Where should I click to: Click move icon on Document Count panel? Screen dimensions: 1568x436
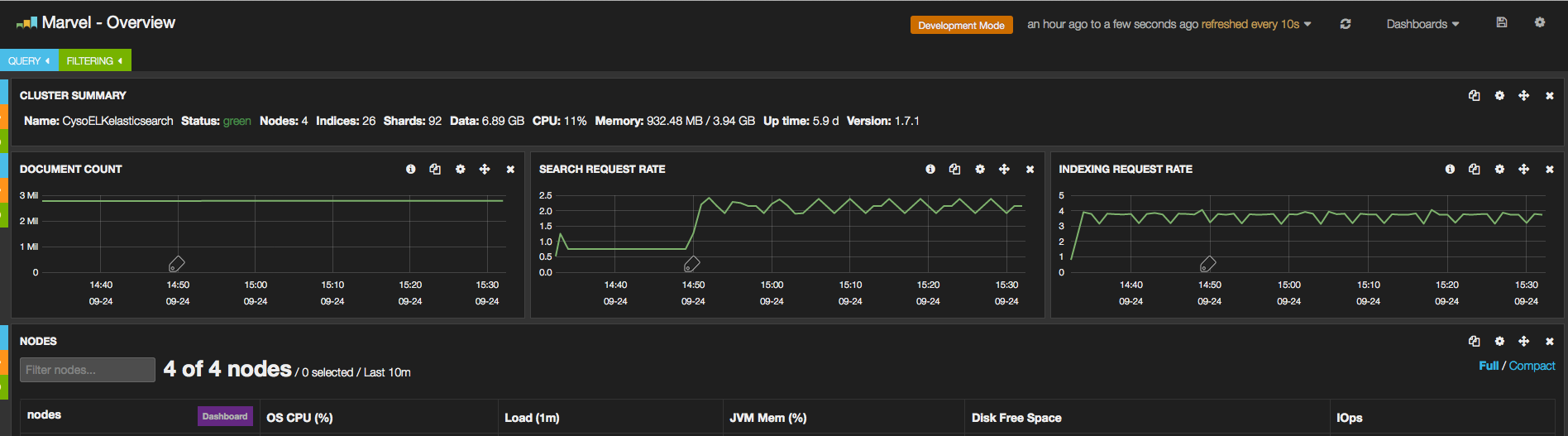[485, 169]
